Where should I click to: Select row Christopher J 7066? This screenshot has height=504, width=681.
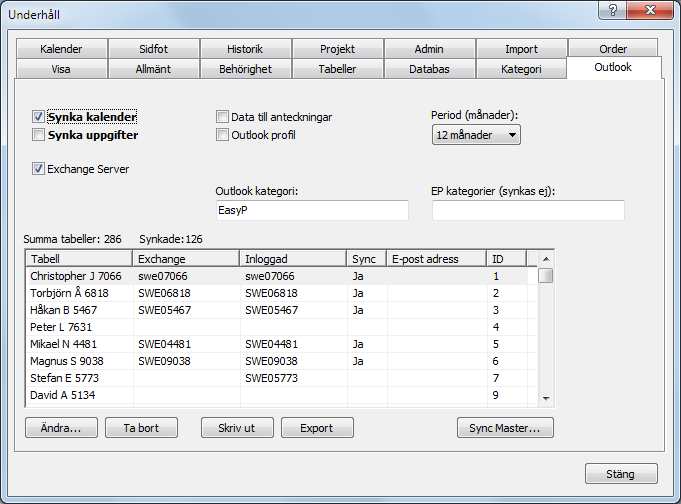pos(281,276)
